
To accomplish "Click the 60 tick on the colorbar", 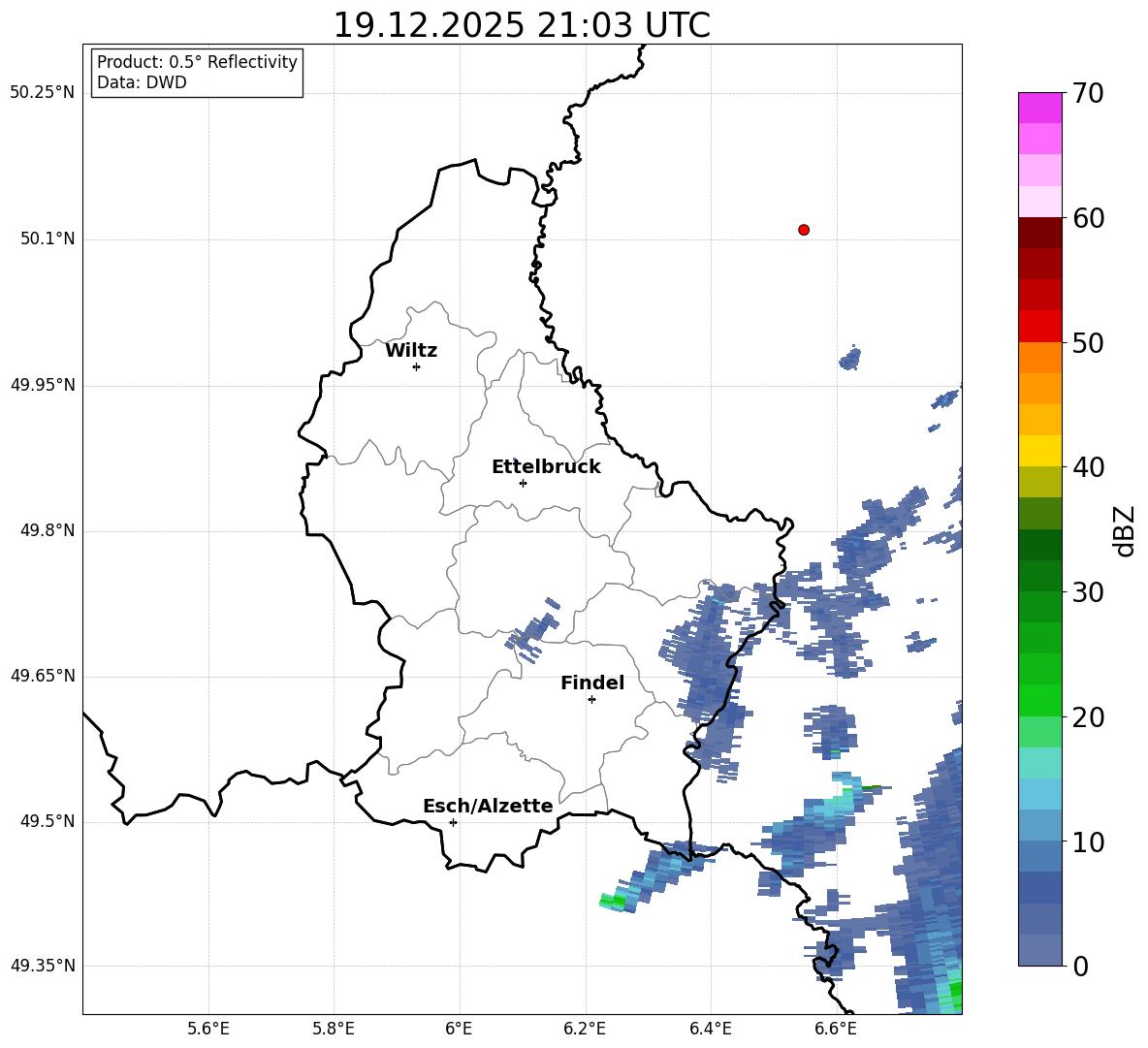I will point(1088,218).
